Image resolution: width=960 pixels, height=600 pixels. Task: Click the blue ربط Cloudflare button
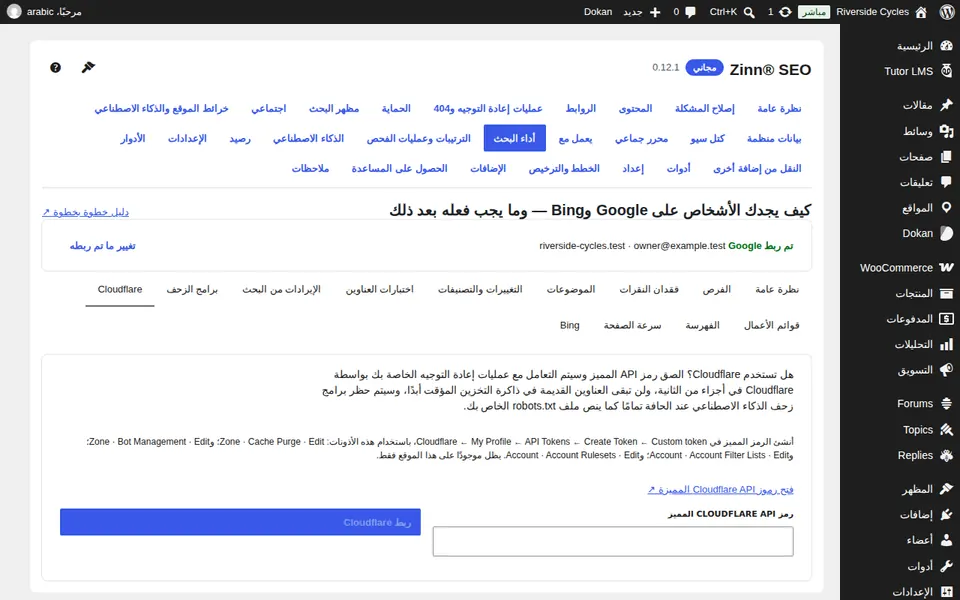(x=240, y=522)
